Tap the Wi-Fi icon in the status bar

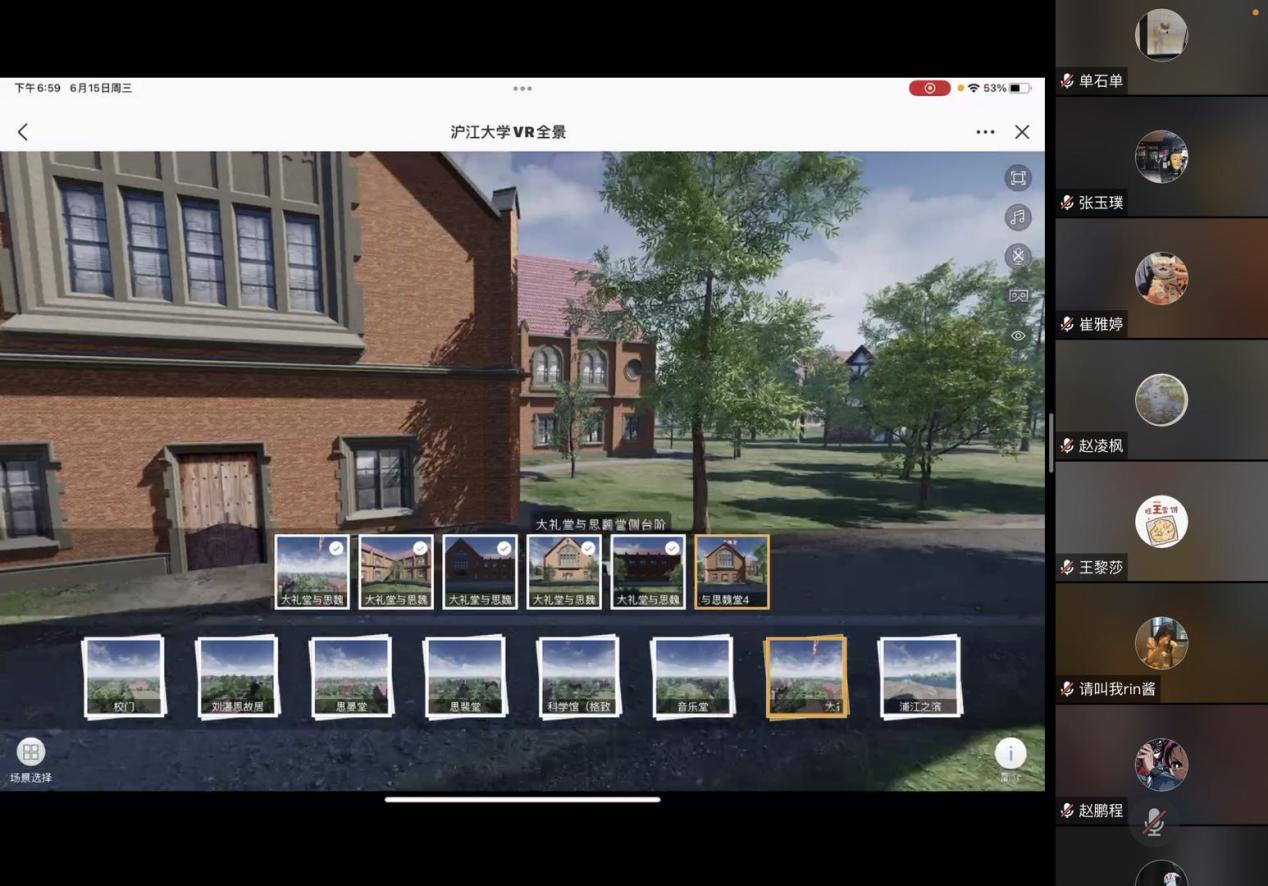(x=973, y=88)
